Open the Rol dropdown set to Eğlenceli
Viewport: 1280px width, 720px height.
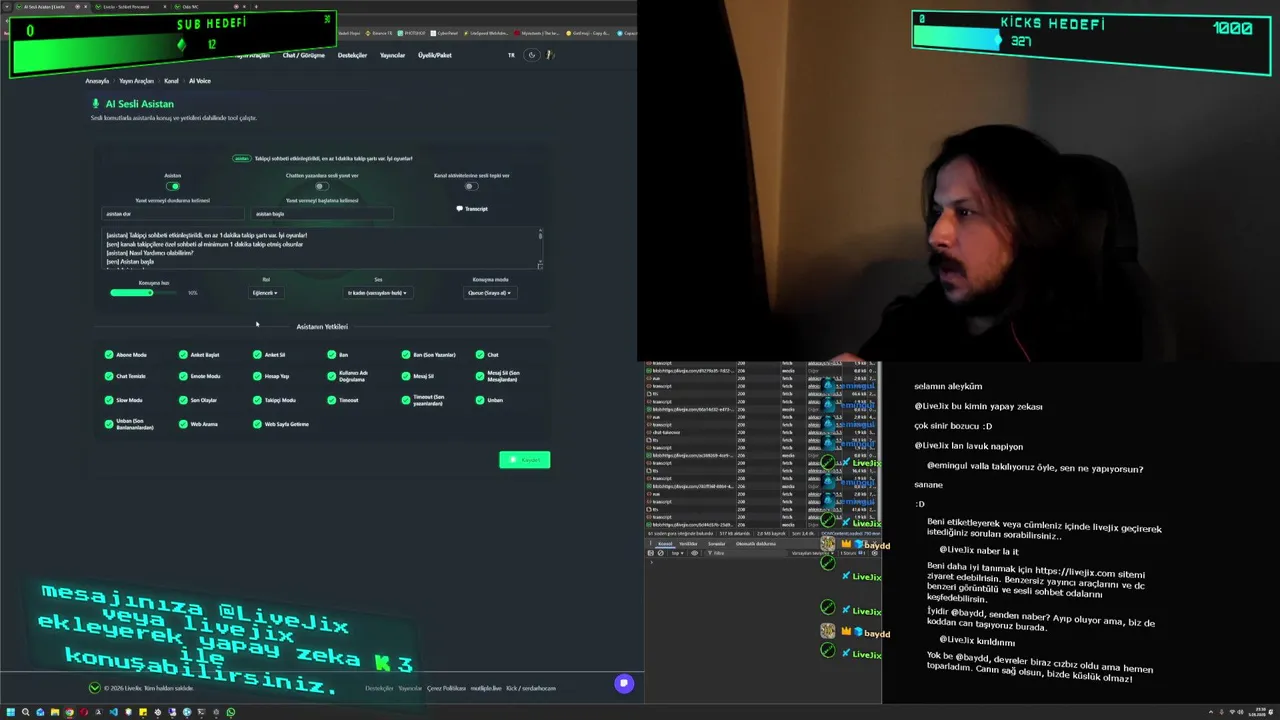click(x=265, y=293)
